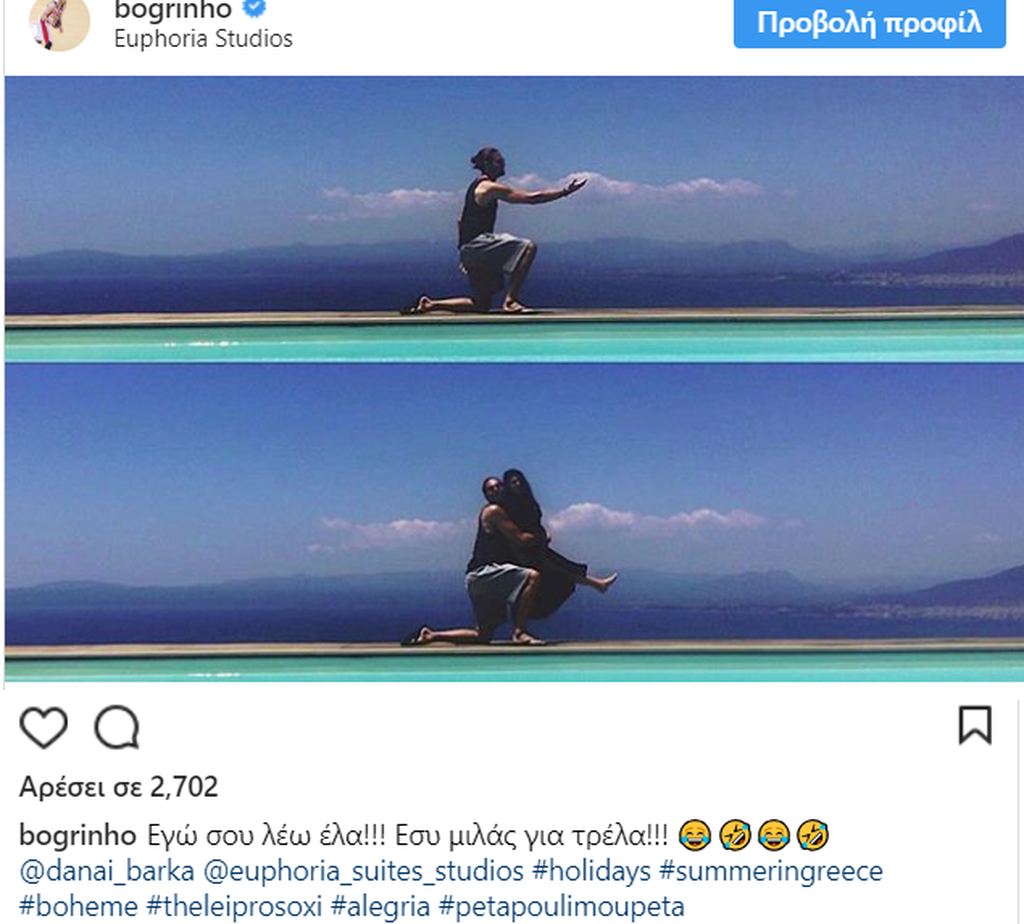View who liked via Αρέσει σε 2,702
This screenshot has width=1024, height=924.
click(118, 787)
